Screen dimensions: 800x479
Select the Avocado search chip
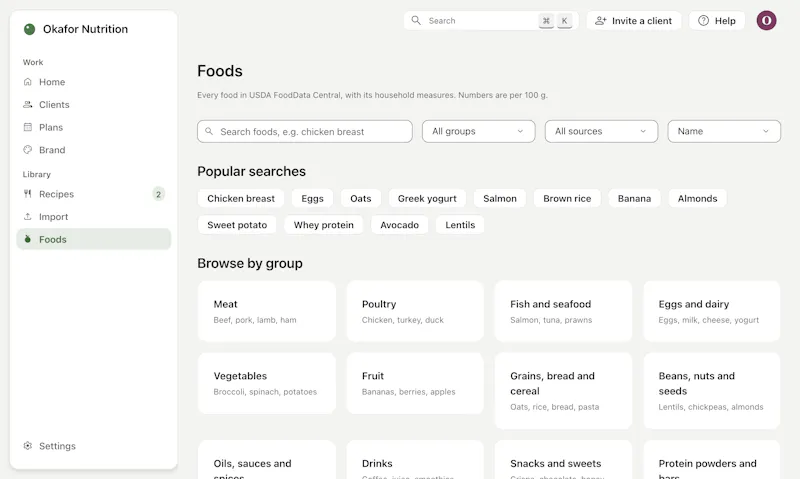tap(399, 225)
